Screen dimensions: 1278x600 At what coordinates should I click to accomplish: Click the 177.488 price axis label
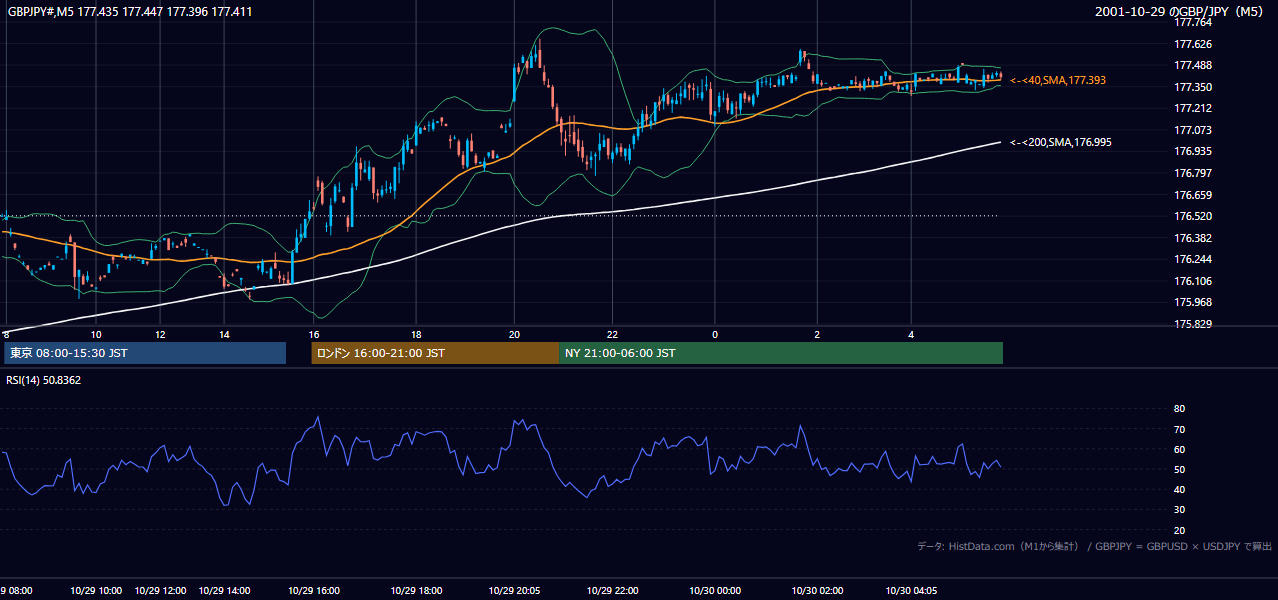click(x=1192, y=66)
